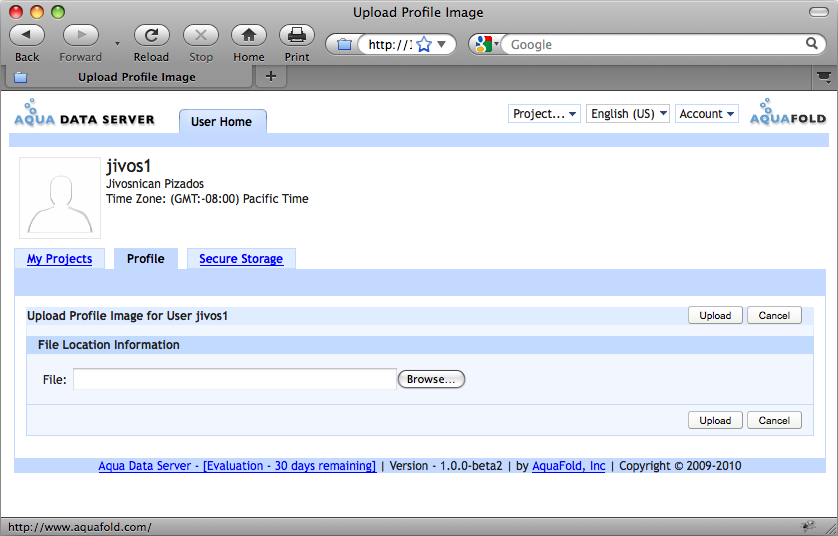Click the bottom Upload button
Viewport: 838px width, 536px height.
pos(715,420)
